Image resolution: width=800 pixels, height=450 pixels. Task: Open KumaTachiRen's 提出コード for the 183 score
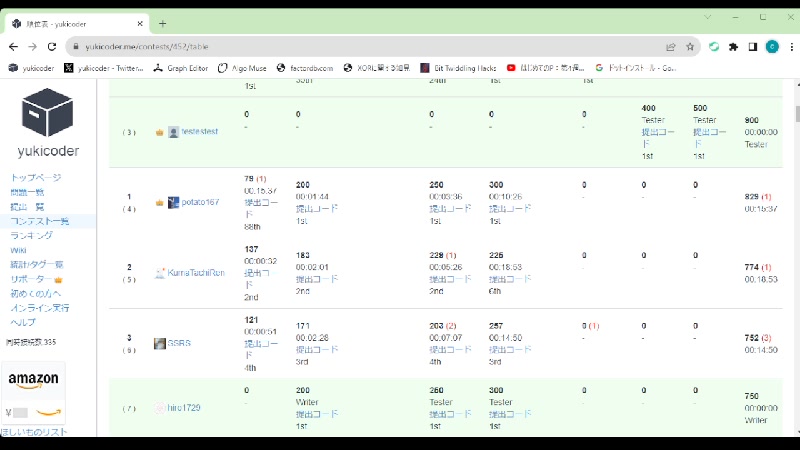click(317, 279)
